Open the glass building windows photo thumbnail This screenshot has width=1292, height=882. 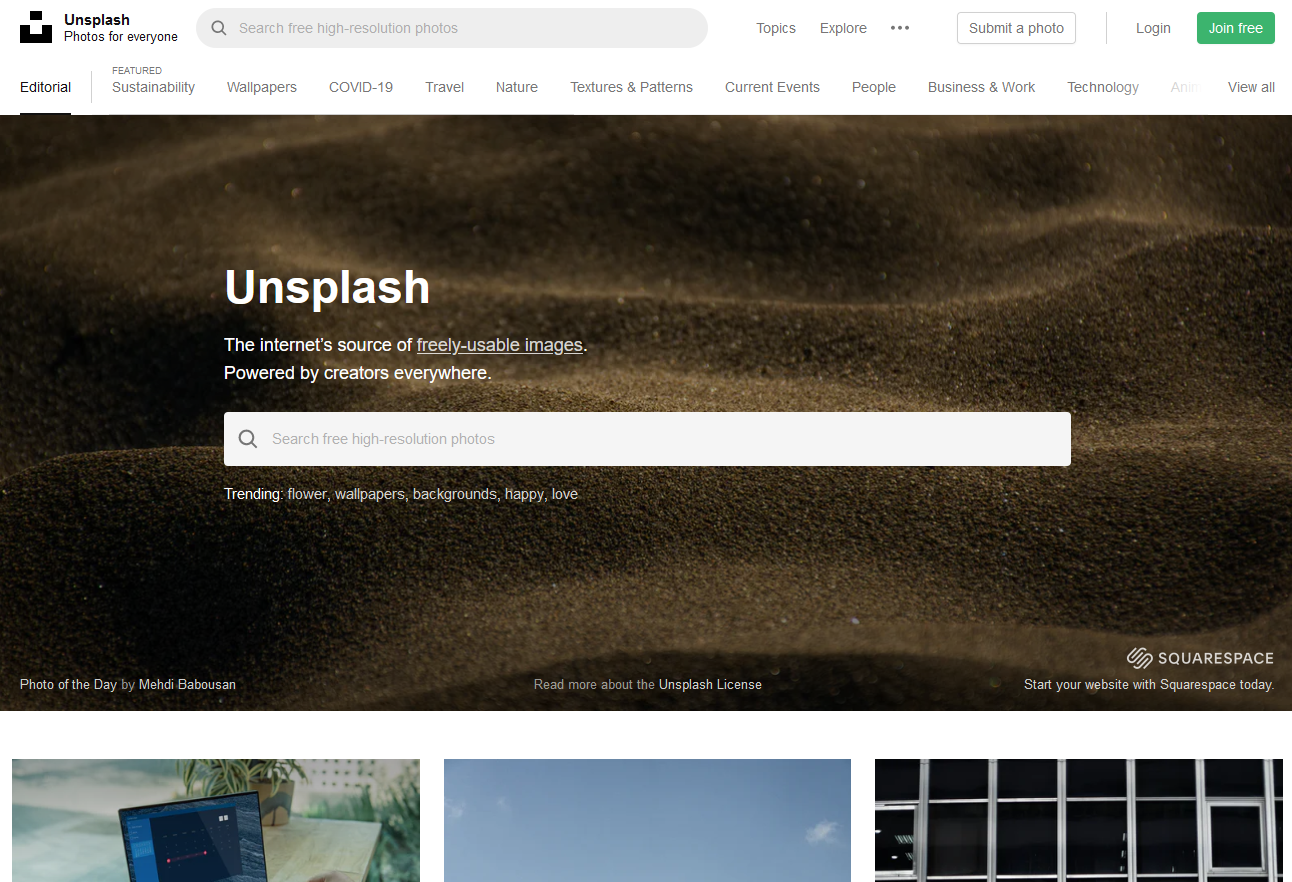point(1079,820)
